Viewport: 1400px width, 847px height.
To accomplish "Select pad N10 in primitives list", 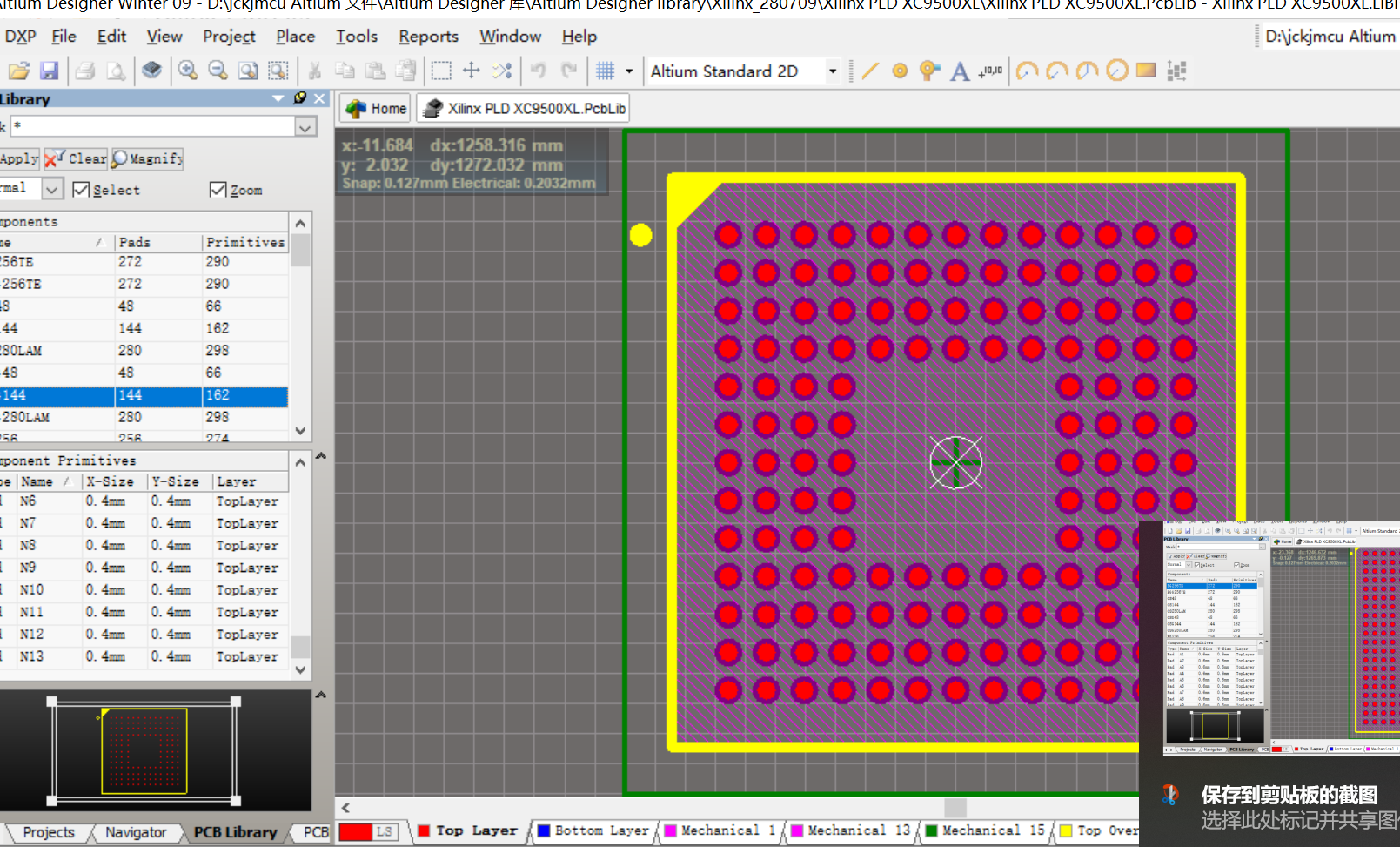I will coord(144,590).
